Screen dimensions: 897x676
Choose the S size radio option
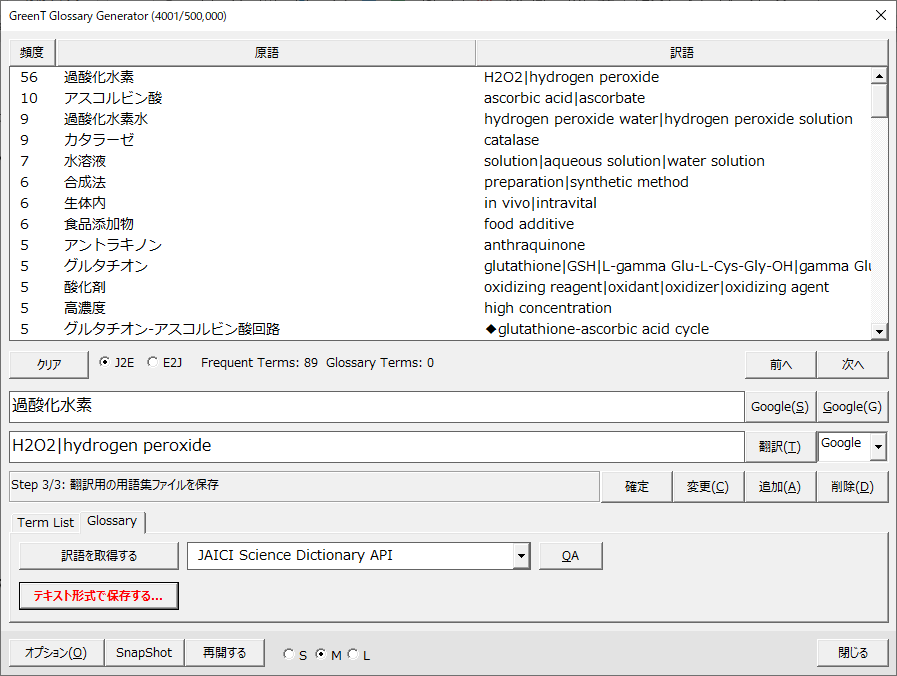click(x=289, y=655)
